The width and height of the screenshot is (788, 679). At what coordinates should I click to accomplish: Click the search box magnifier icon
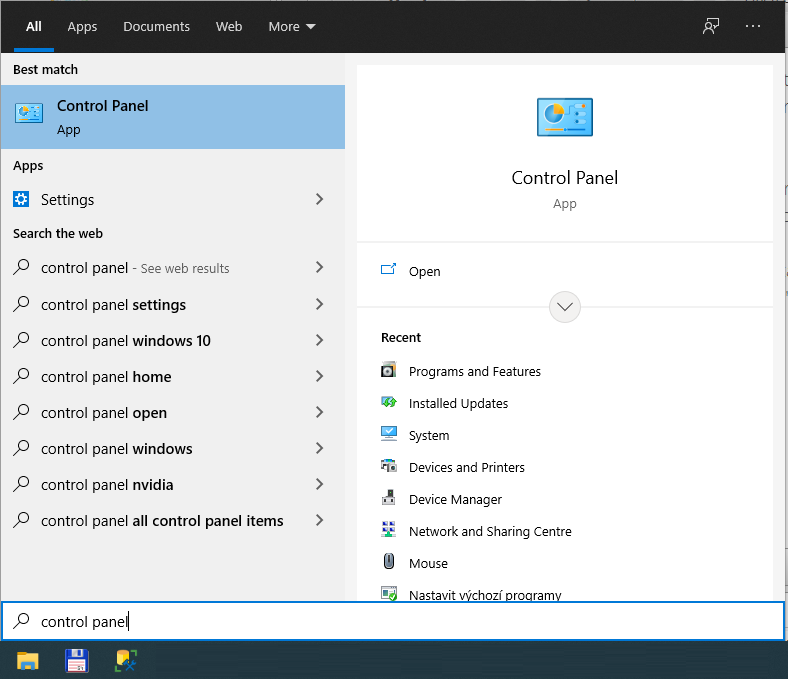[21, 621]
